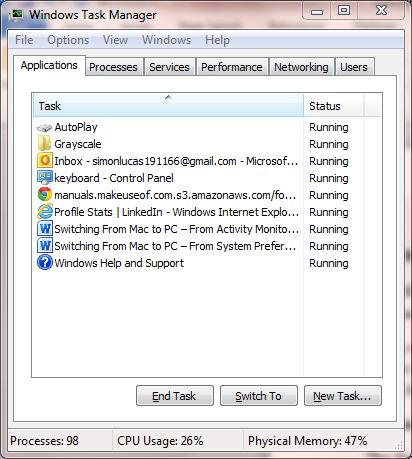Viewport: 412px width, 459px height.
Task: Click the Switch To button
Action: tap(259, 396)
